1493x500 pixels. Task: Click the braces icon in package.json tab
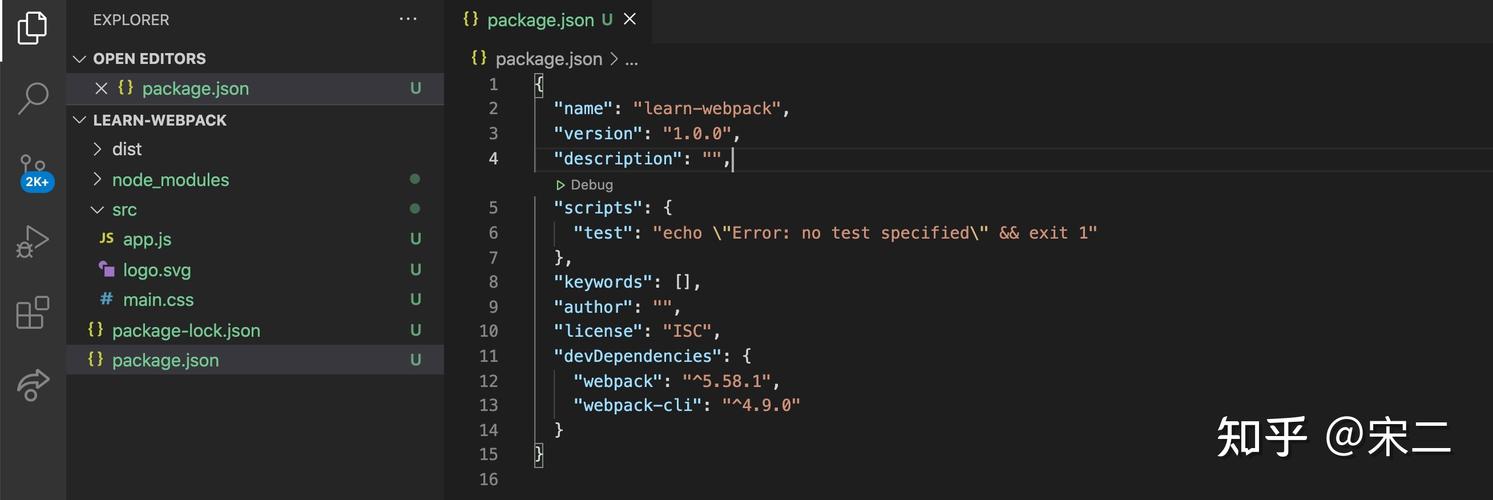coord(470,19)
